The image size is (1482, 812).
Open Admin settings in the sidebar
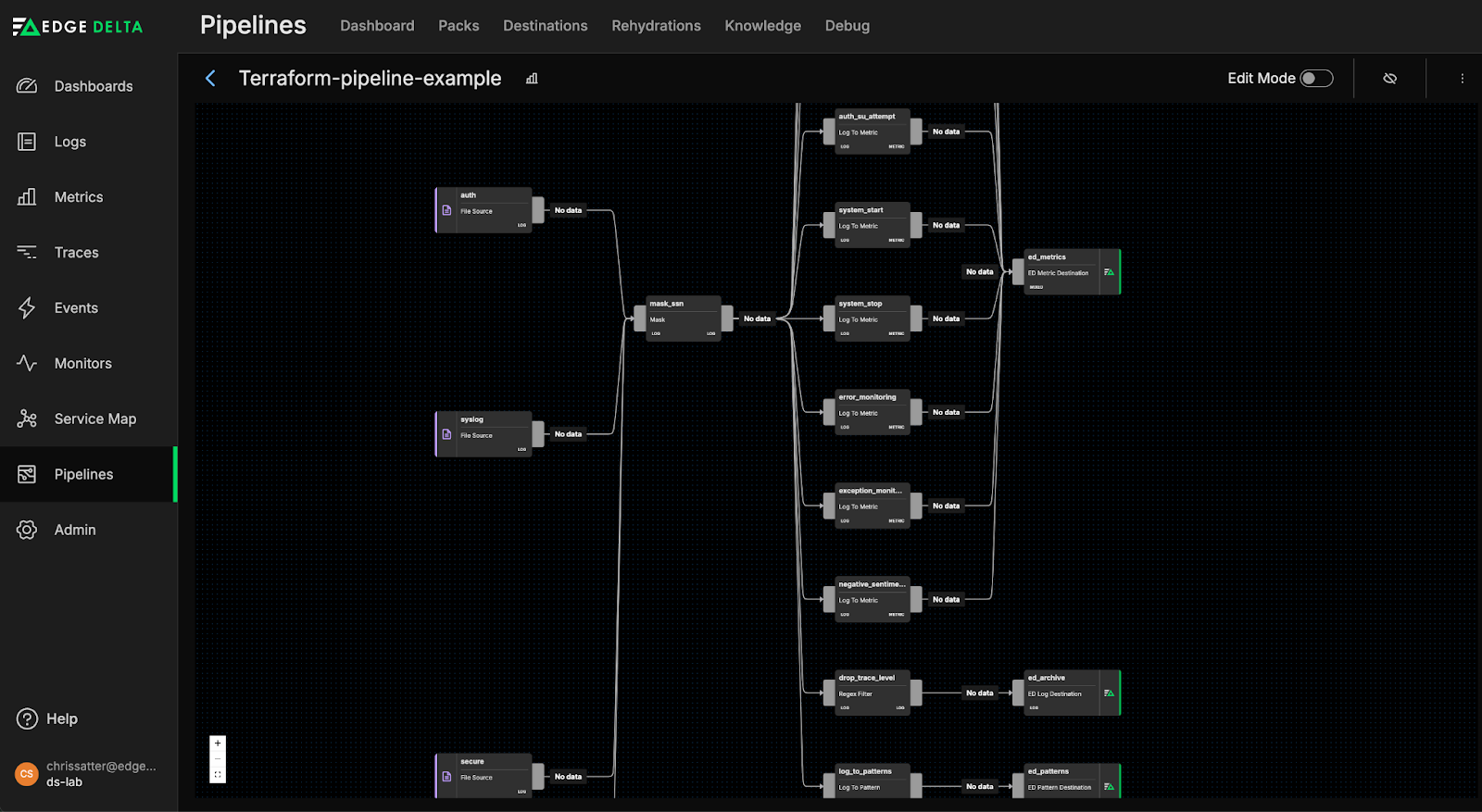click(74, 530)
